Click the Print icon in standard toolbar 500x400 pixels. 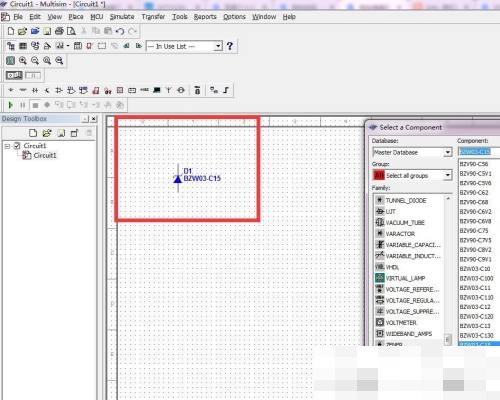tap(59, 31)
